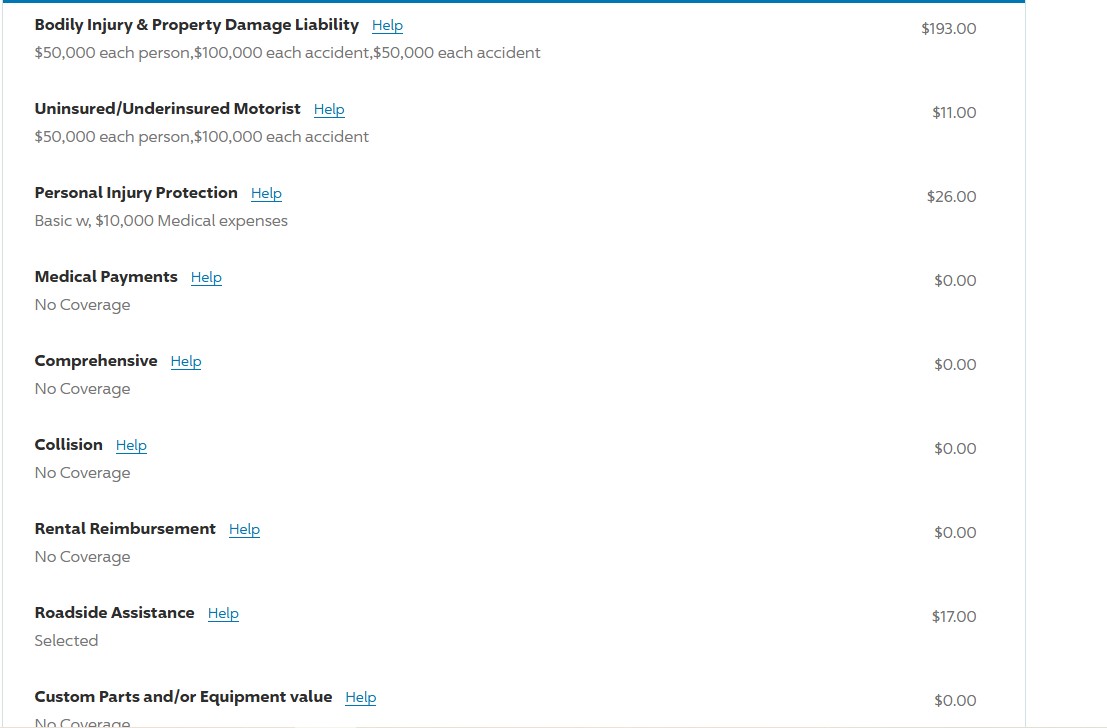Click the $0.00 amount for Custom Parts
The image size is (1107, 728).
pos(955,700)
